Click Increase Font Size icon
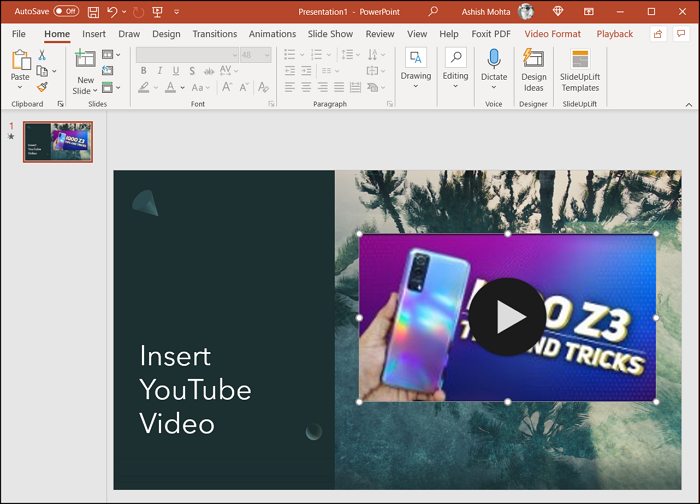Image resolution: width=700 pixels, height=504 pixels. pyautogui.click(x=227, y=87)
